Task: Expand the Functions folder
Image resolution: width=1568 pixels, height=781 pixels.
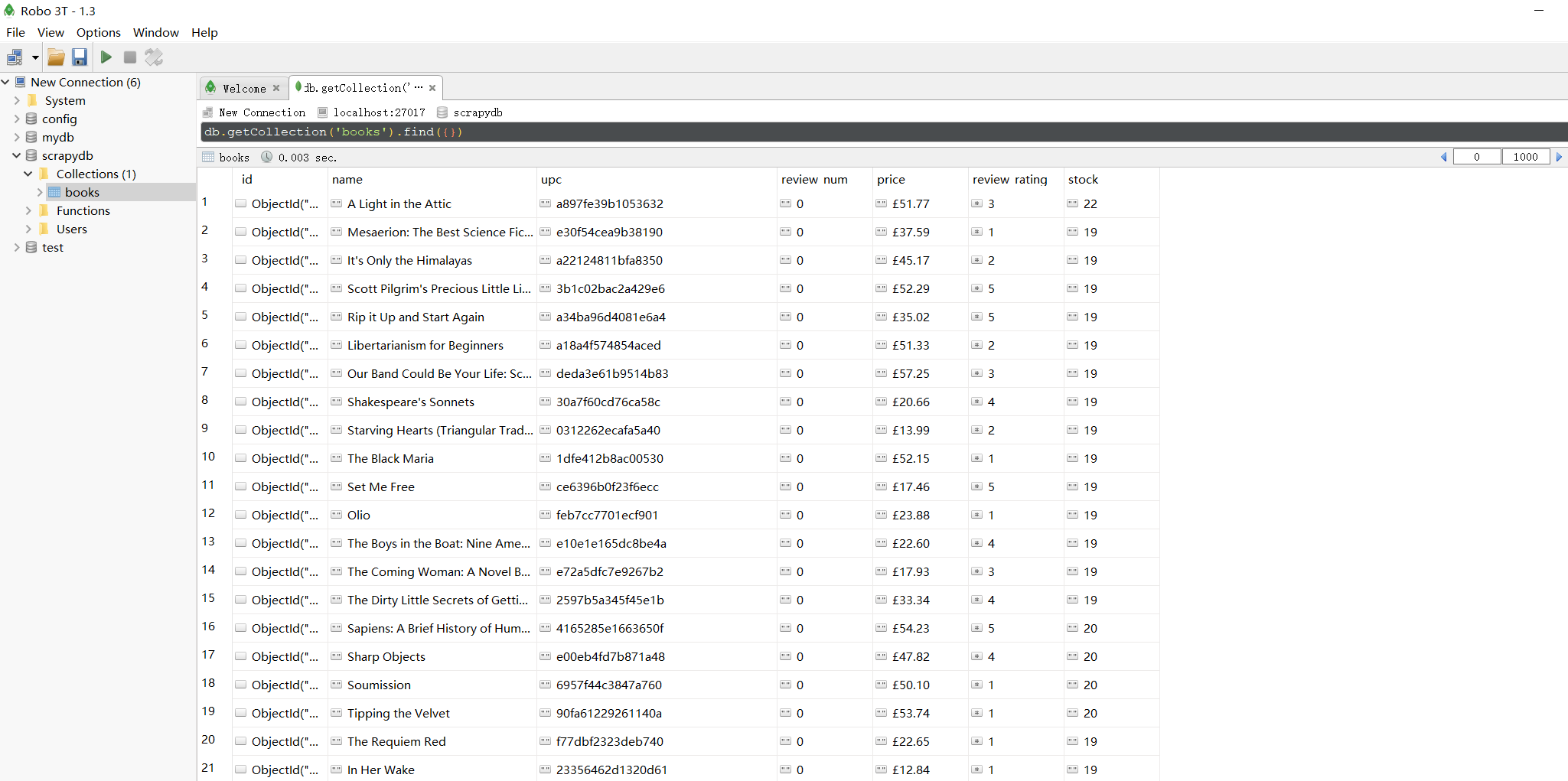Action: pyautogui.click(x=28, y=210)
